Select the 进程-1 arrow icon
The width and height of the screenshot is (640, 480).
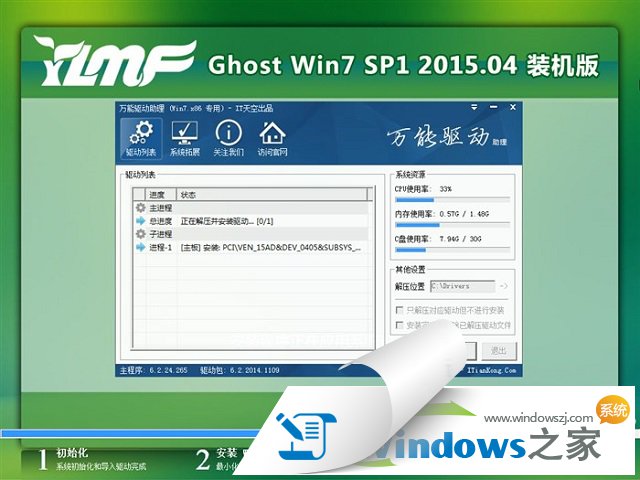140,247
